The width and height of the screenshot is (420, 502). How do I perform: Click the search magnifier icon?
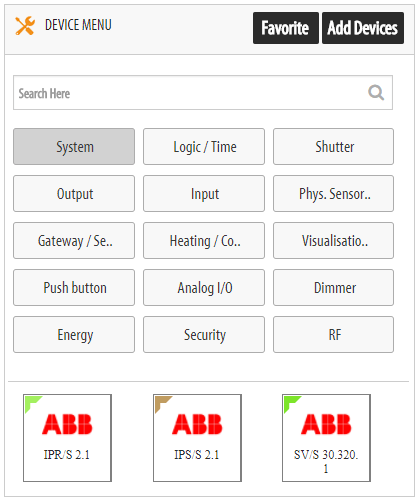pos(376,93)
